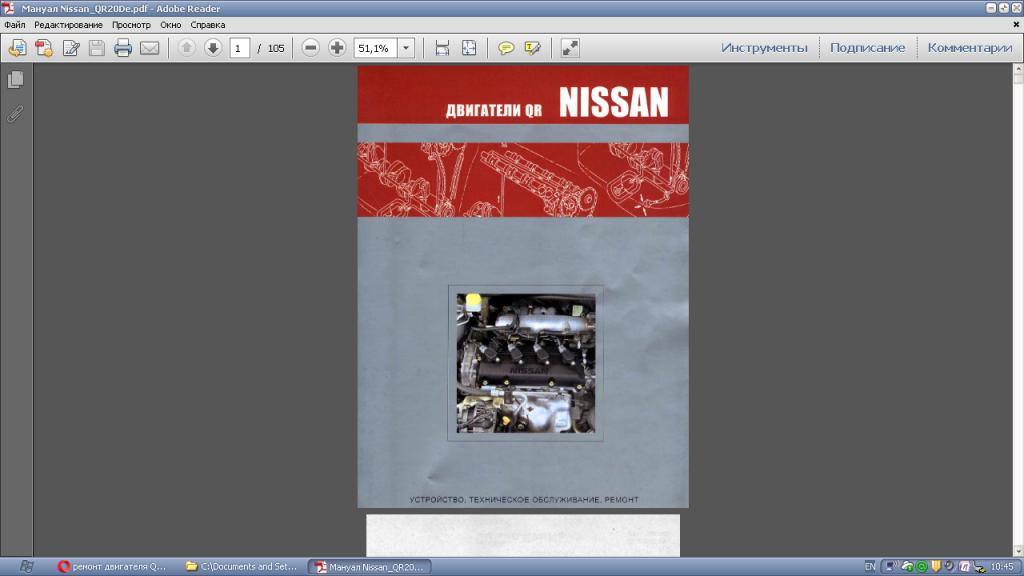The image size is (1024, 576).
Task: Click the safely remove hardware tray icon
Action: pos(979,567)
